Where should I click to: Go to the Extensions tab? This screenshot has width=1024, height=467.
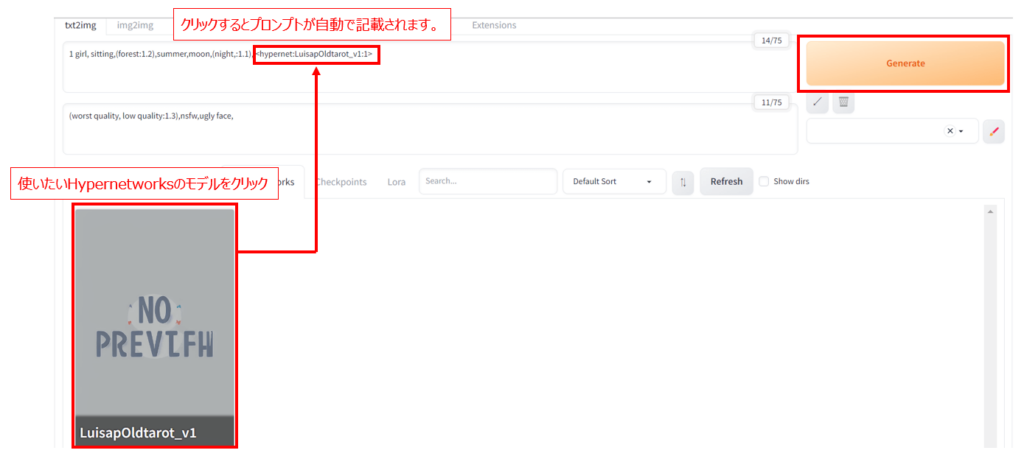click(x=494, y=24)
